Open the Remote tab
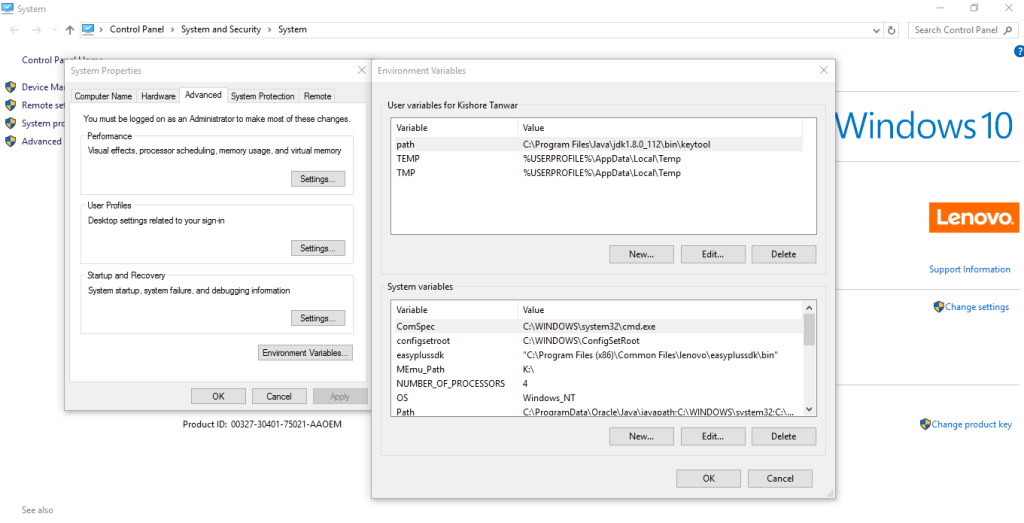The width and height of the screenshot is (1024, 523). pos(317,96)
